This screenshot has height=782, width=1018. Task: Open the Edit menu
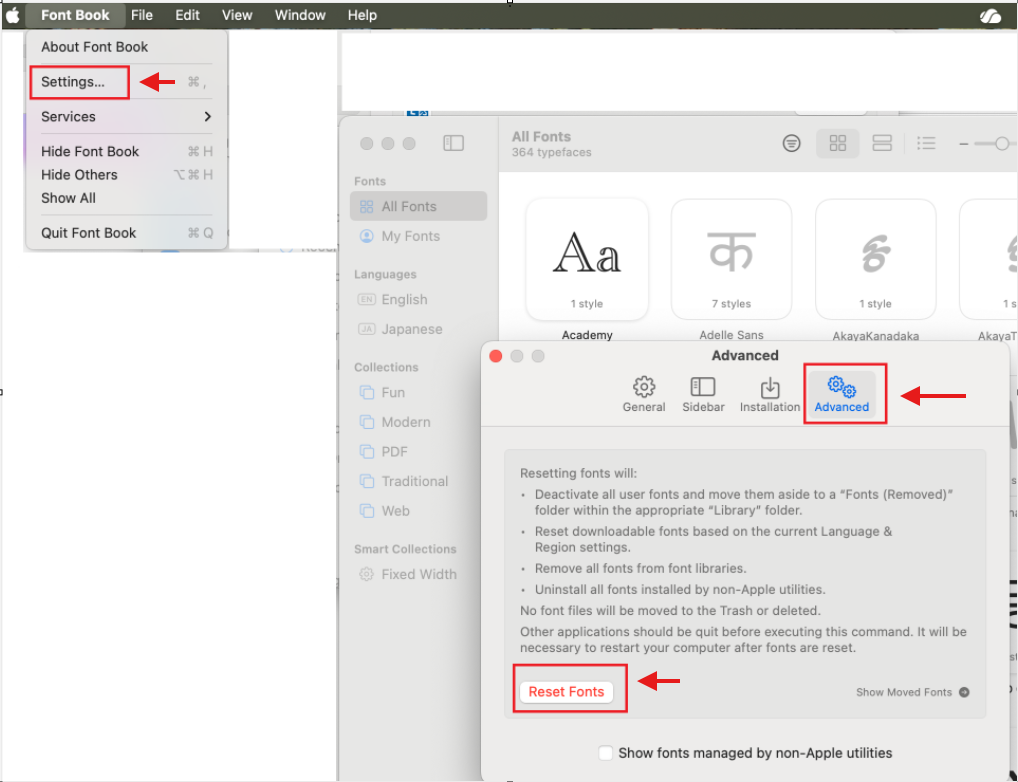pos(187,15)
